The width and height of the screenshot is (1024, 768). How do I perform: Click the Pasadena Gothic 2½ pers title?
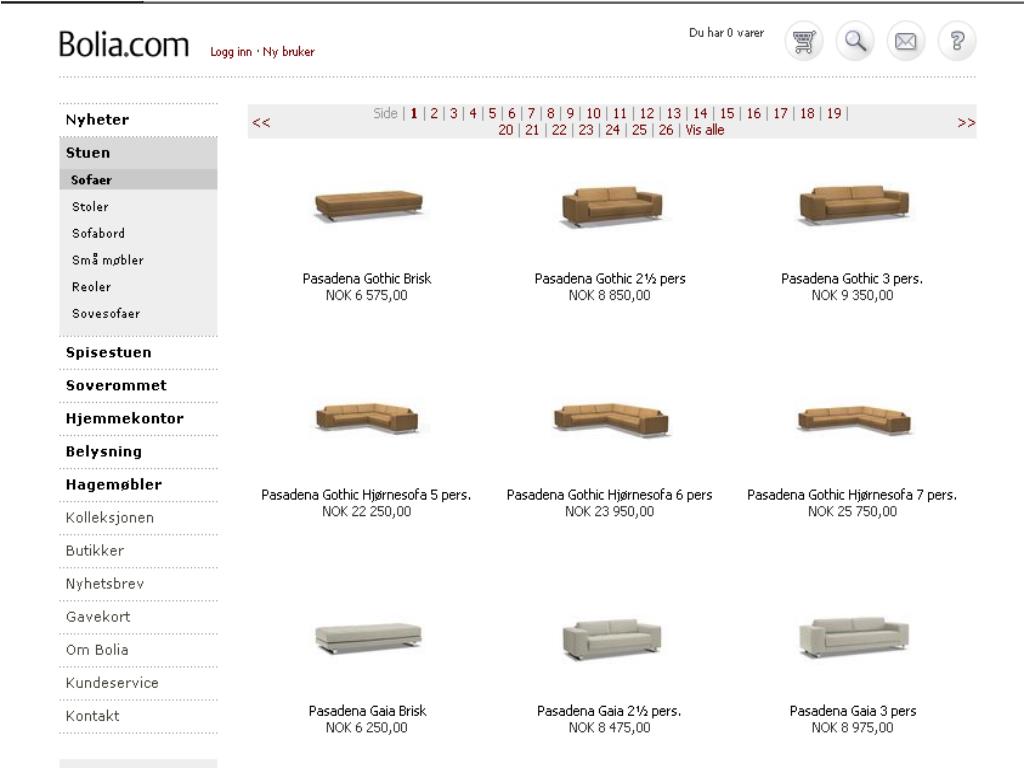point(610,279)
